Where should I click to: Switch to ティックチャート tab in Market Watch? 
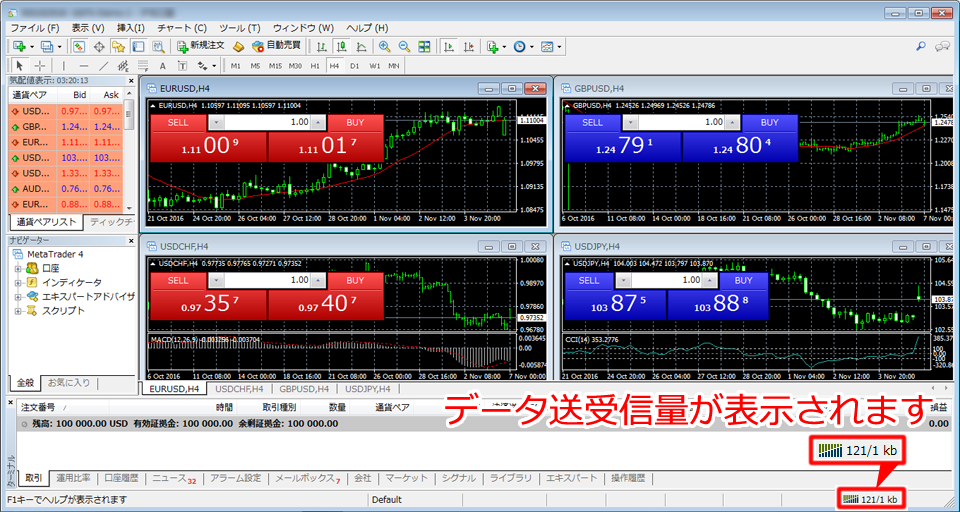click(111, 222)
